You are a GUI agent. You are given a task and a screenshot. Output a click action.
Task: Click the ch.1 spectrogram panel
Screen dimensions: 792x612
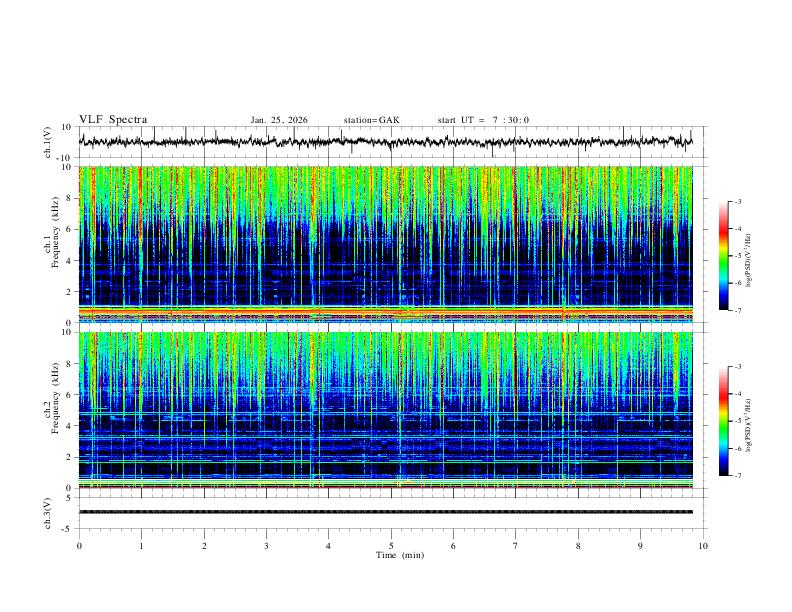click(385, 244)
